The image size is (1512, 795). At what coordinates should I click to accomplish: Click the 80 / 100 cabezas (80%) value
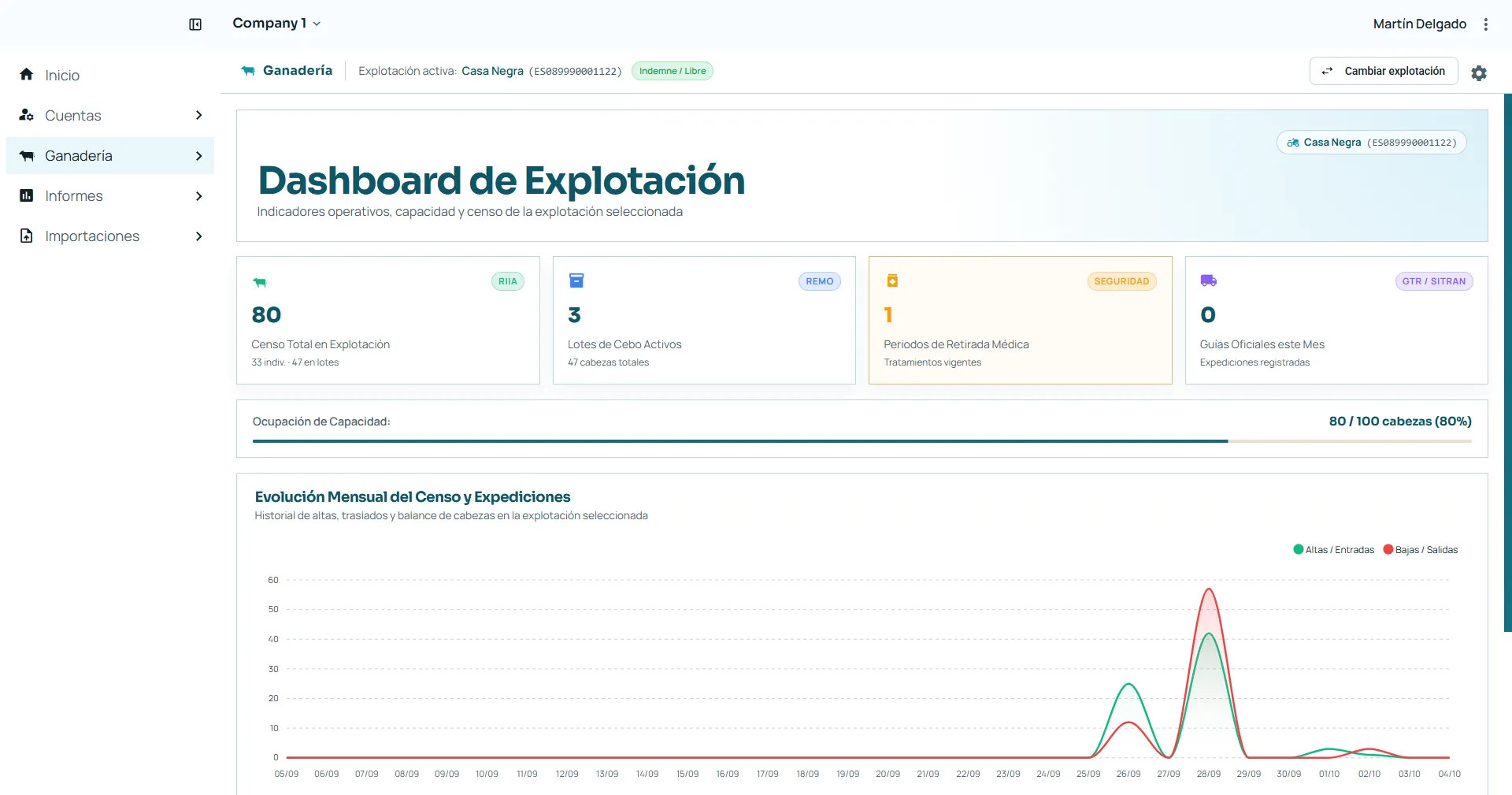click(x=1400, y=422)
